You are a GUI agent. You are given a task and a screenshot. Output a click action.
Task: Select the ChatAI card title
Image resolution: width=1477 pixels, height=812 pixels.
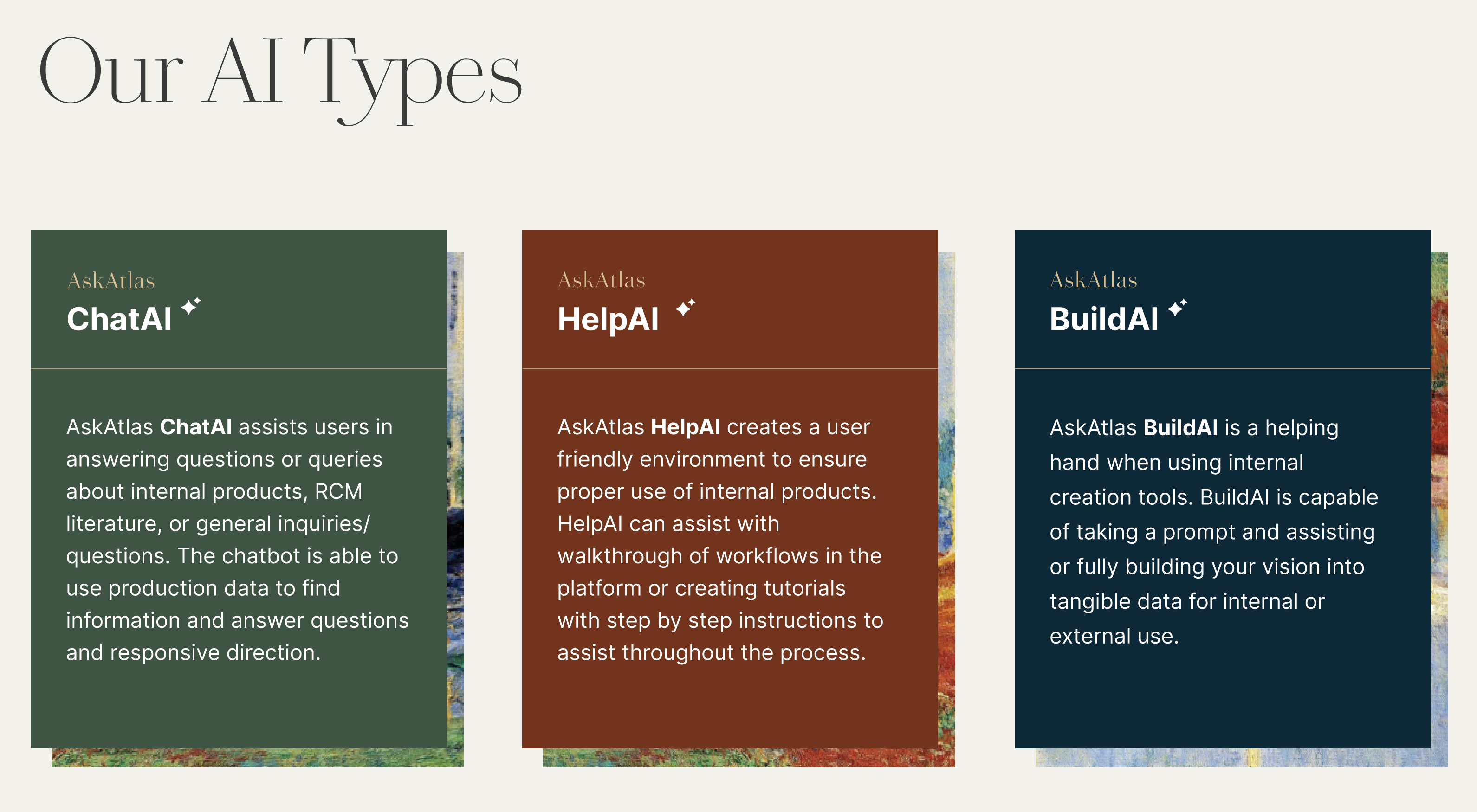[x=119, y=319]
